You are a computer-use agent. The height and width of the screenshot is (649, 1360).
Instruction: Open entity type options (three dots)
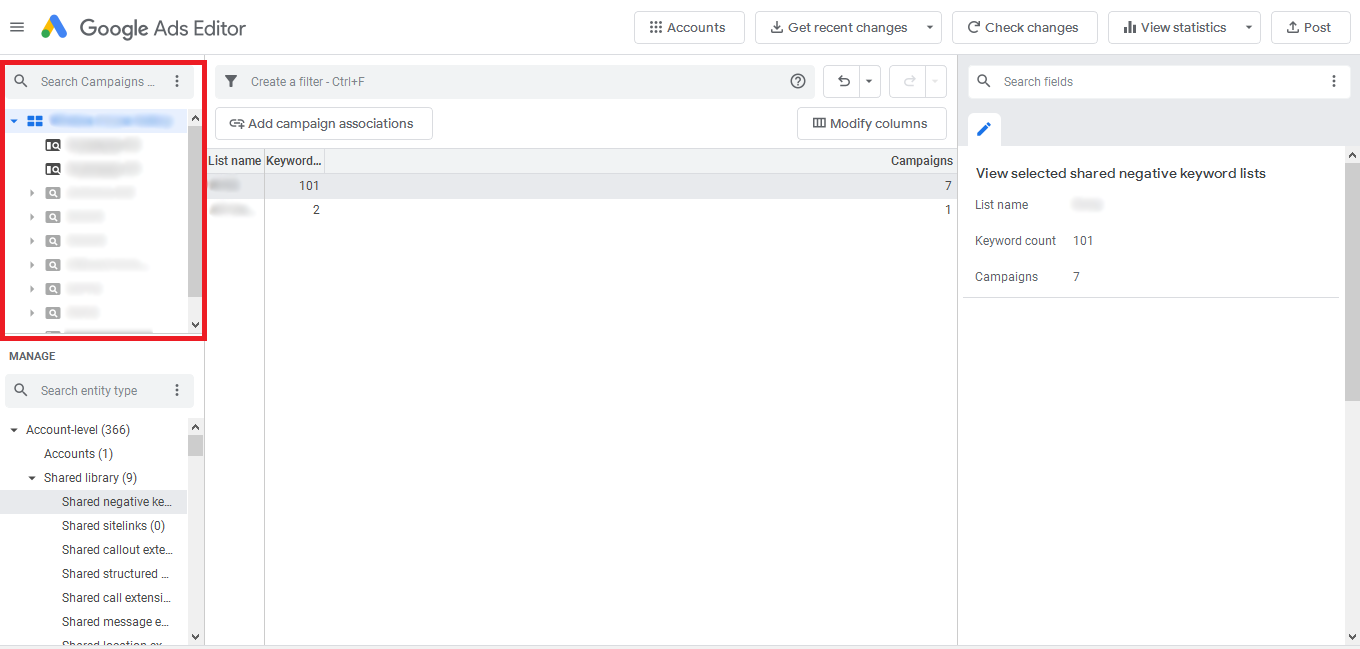[177, 391]
